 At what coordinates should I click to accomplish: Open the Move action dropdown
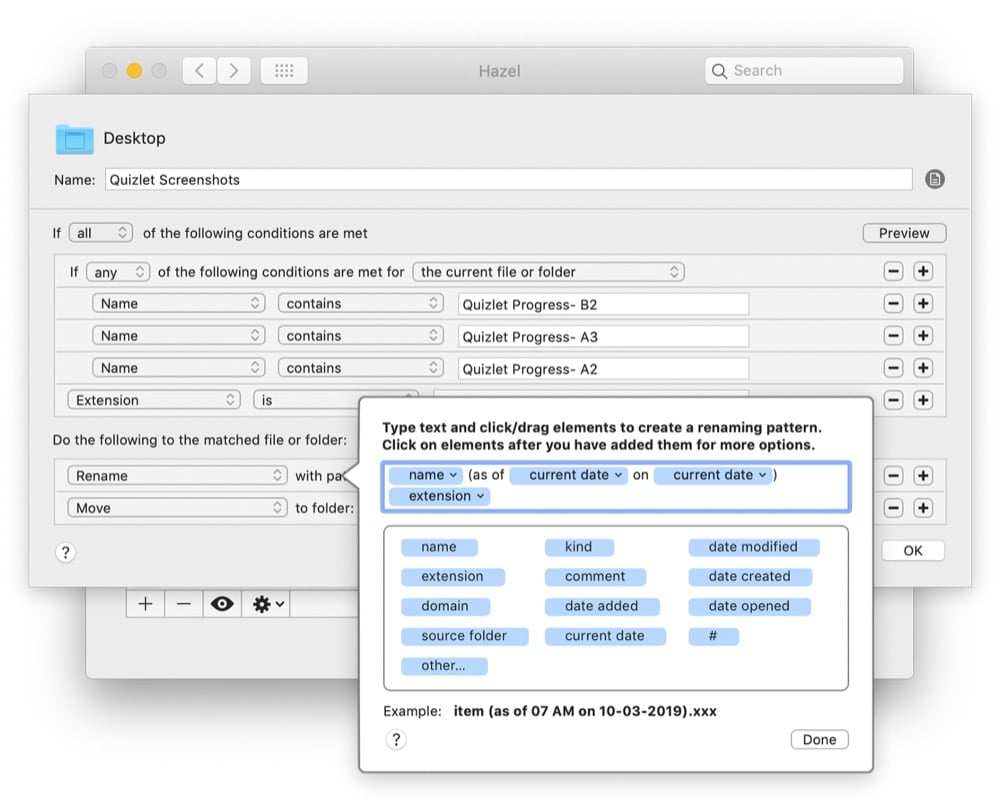177,508
